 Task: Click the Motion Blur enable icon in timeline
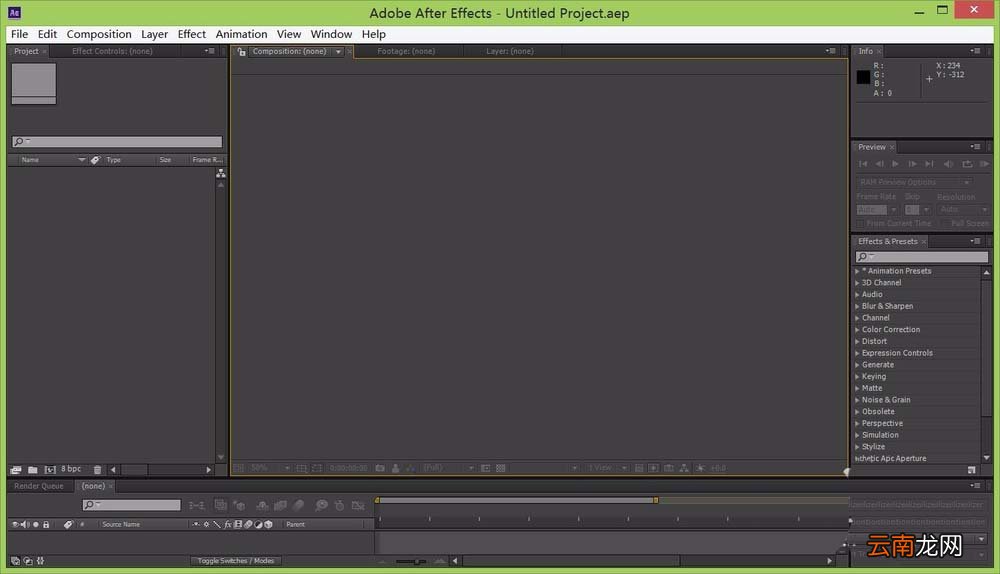(x=298, y=505)
